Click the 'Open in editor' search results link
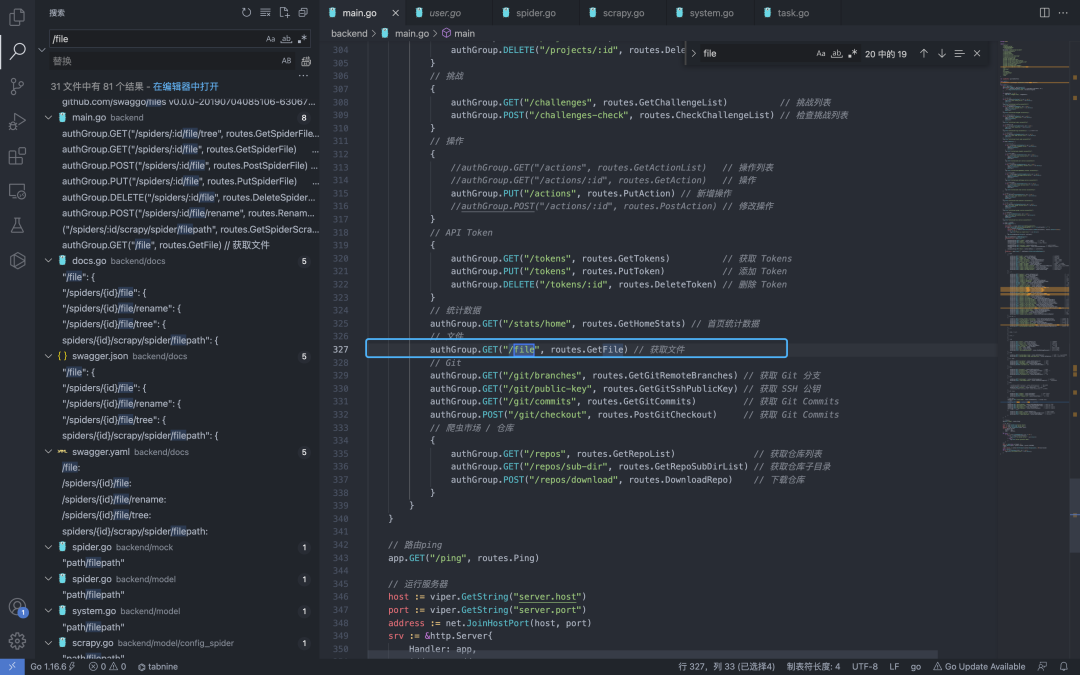Viewport: 1080px width, 675px height. (185, 87)
